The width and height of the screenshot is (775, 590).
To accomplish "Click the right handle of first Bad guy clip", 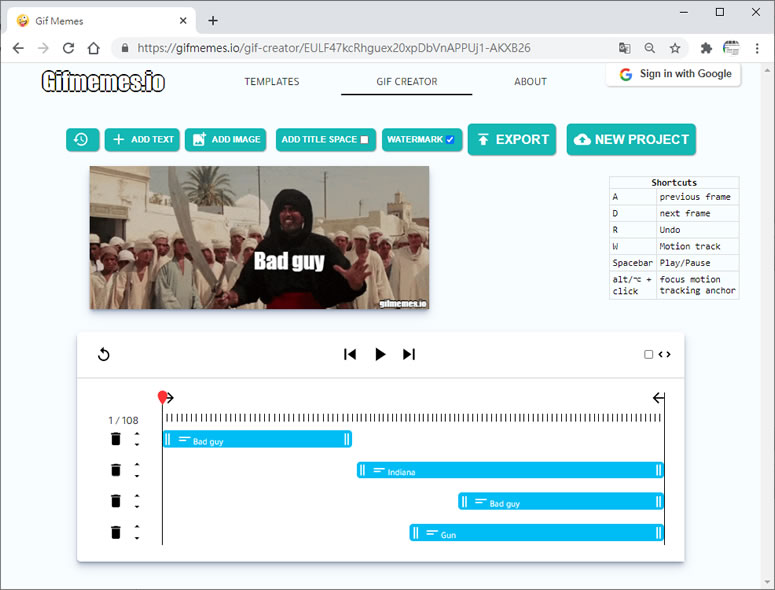I will (x=346, y=439).
